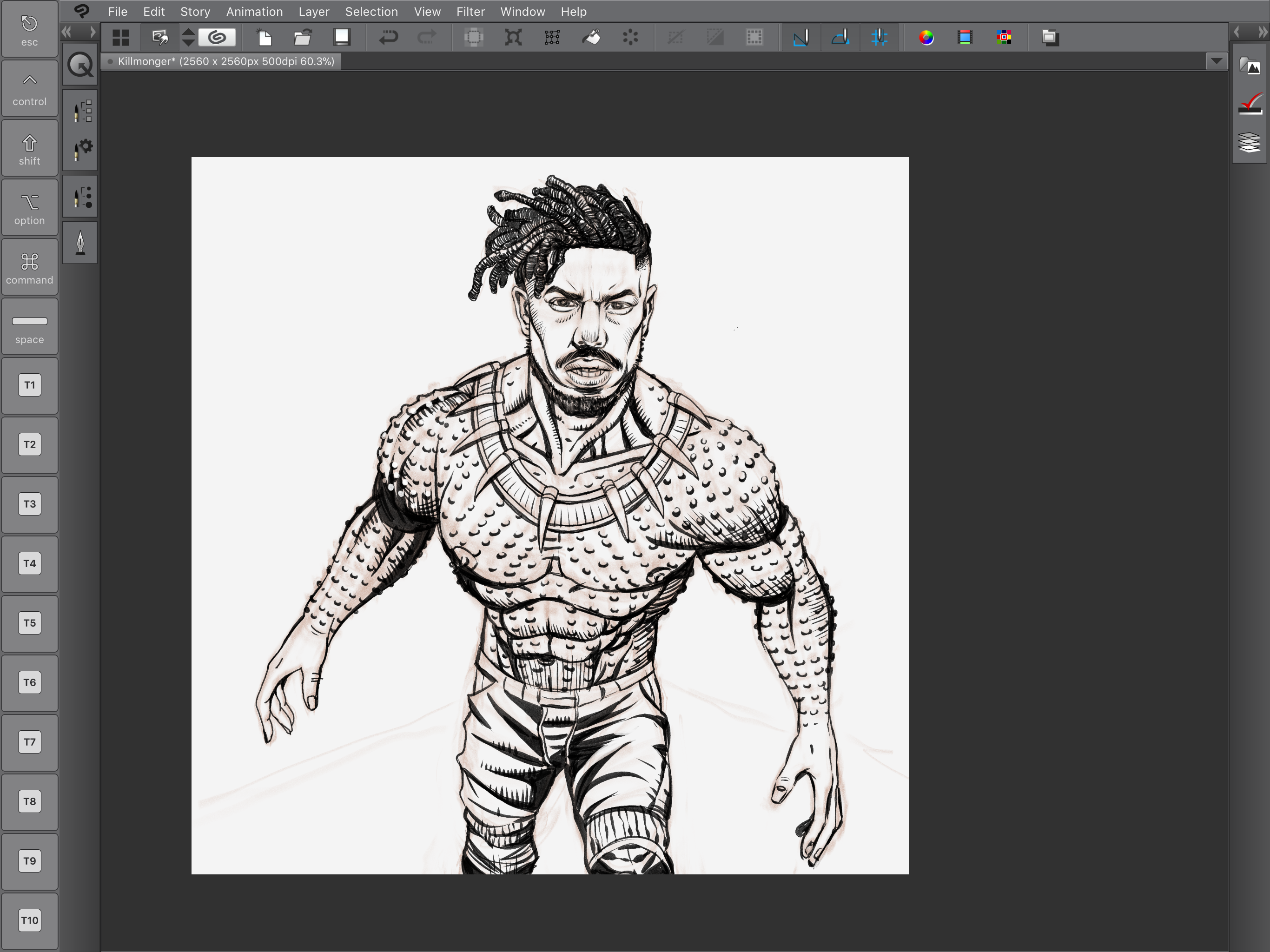Collapse left palette dock with double-arrow
The image size is (1270, 952).
click(x=66, y=32)
